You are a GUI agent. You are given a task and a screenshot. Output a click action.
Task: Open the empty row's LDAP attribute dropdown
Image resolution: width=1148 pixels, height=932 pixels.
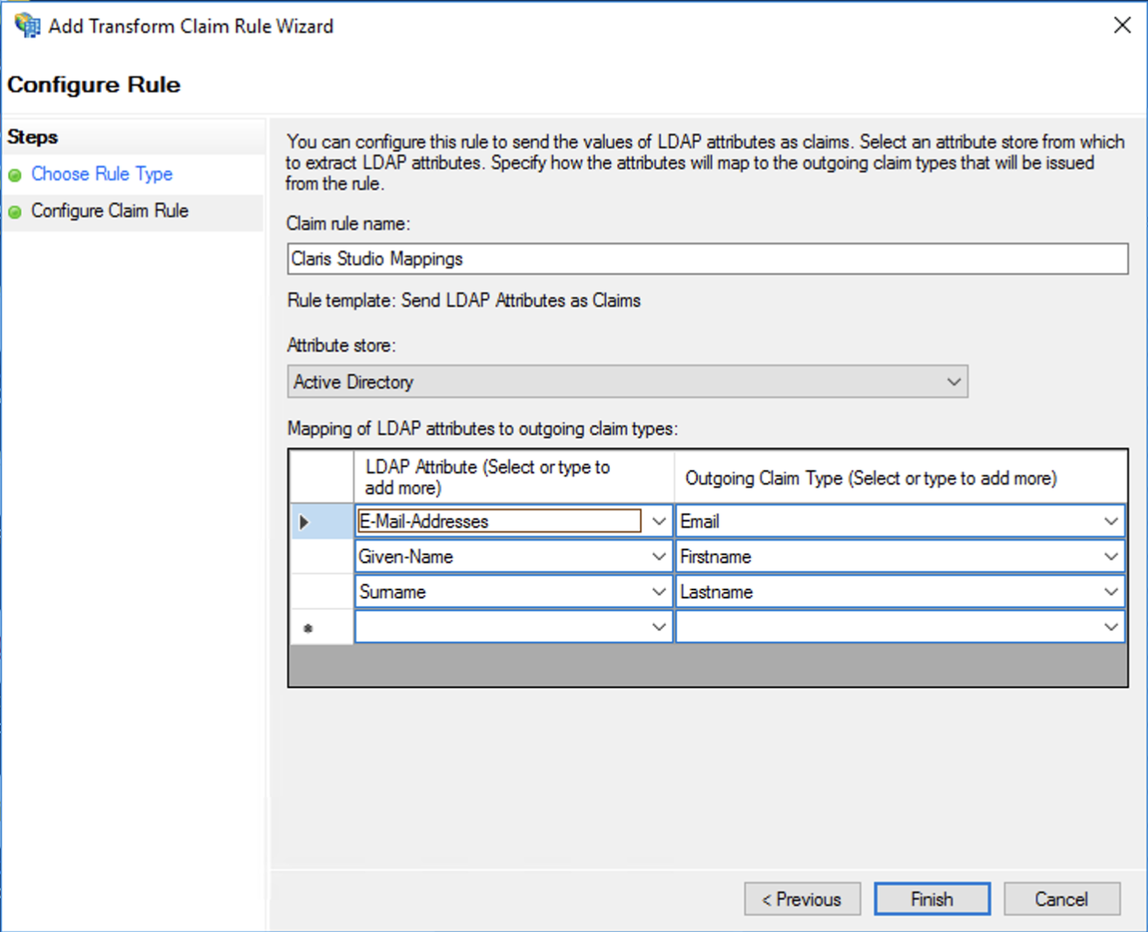659,627
